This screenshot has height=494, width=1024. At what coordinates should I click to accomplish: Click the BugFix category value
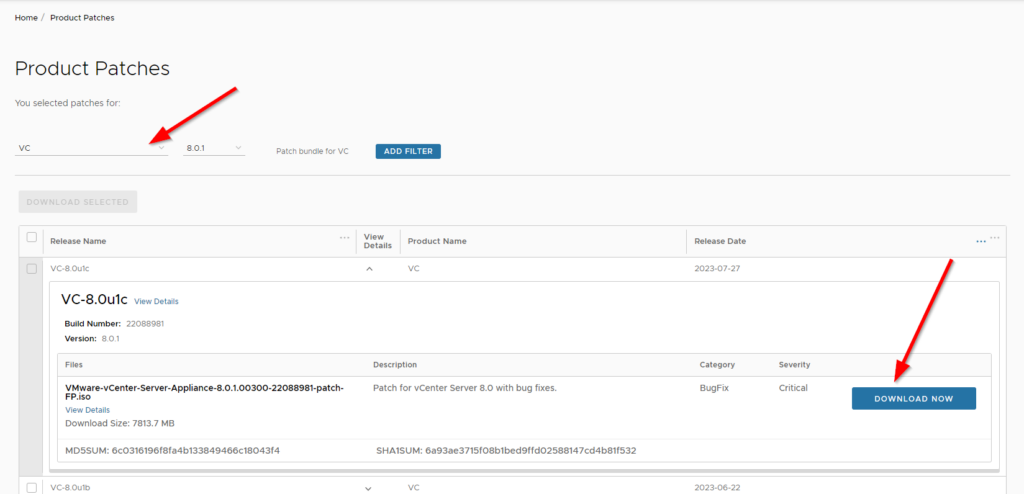click(x=714, y=387)
